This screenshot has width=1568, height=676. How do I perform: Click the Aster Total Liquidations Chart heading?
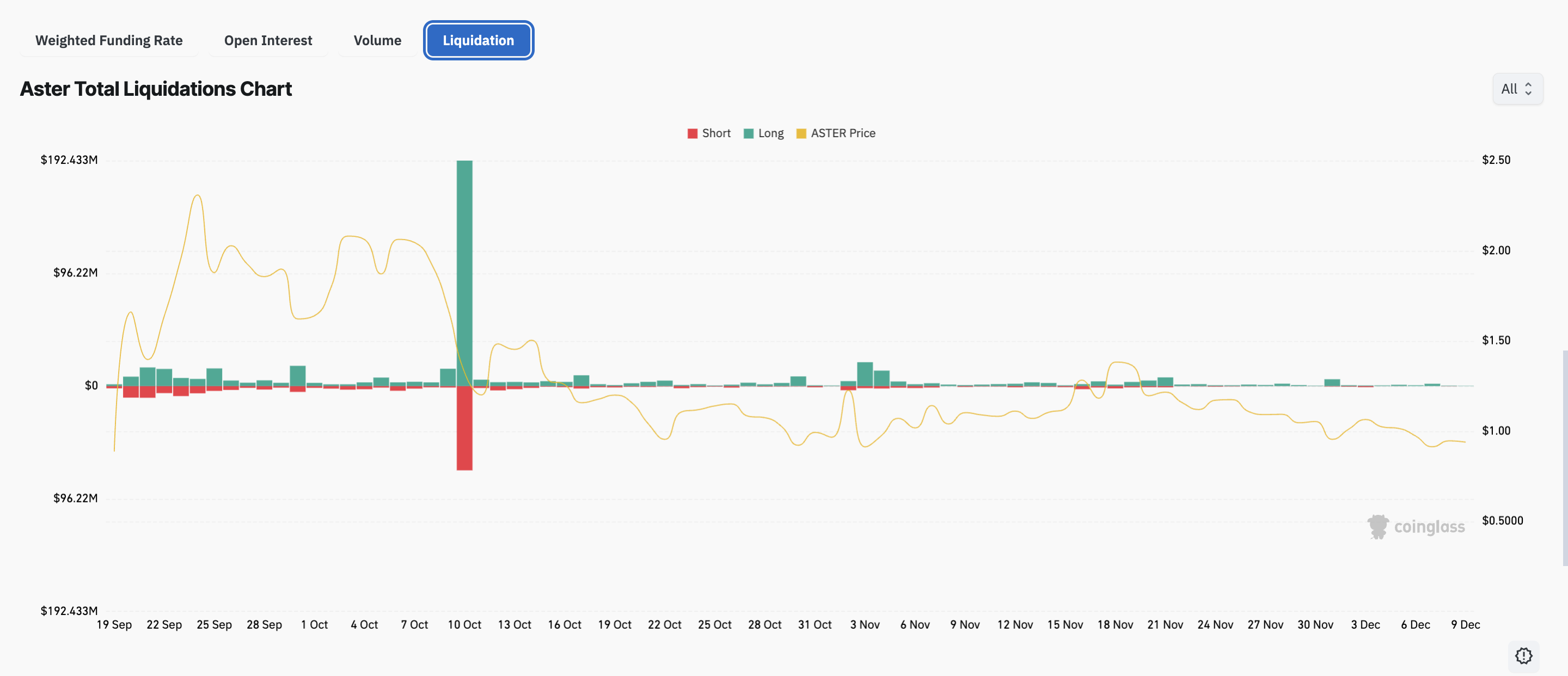pos(156,89)
